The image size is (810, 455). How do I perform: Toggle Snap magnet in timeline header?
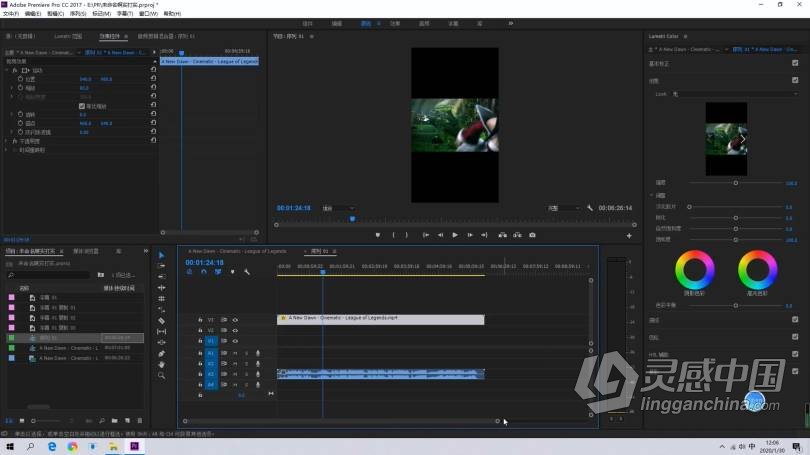point(204,272)
